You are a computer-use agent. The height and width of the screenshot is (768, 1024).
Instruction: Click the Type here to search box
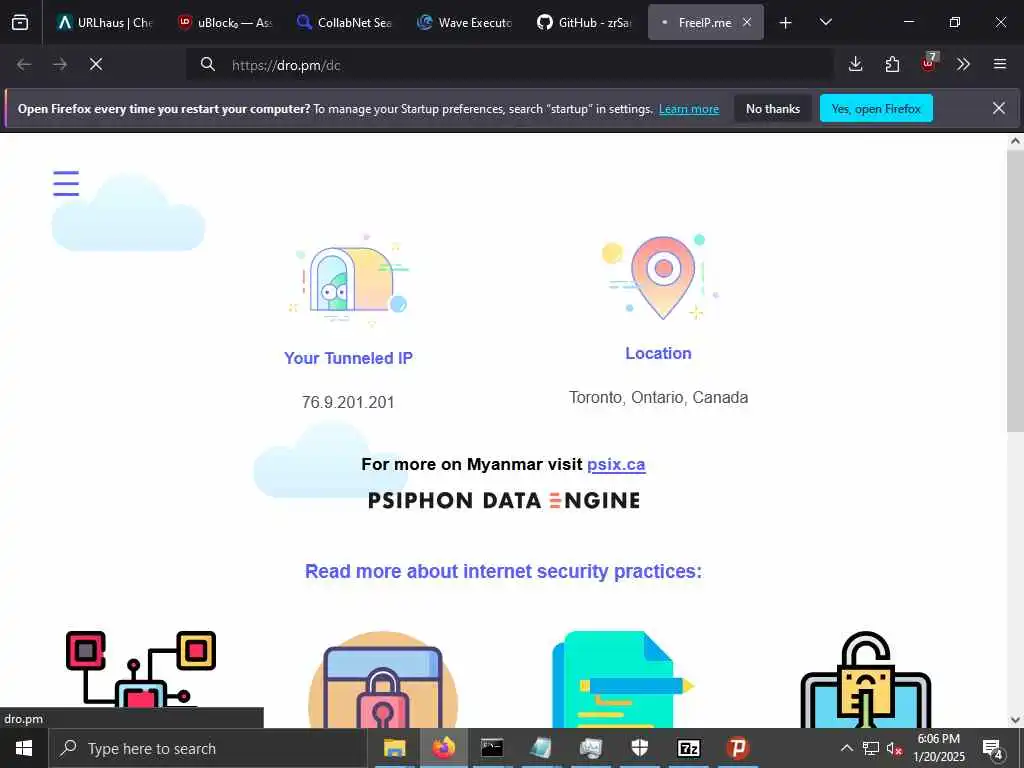[x=208, y=748]
